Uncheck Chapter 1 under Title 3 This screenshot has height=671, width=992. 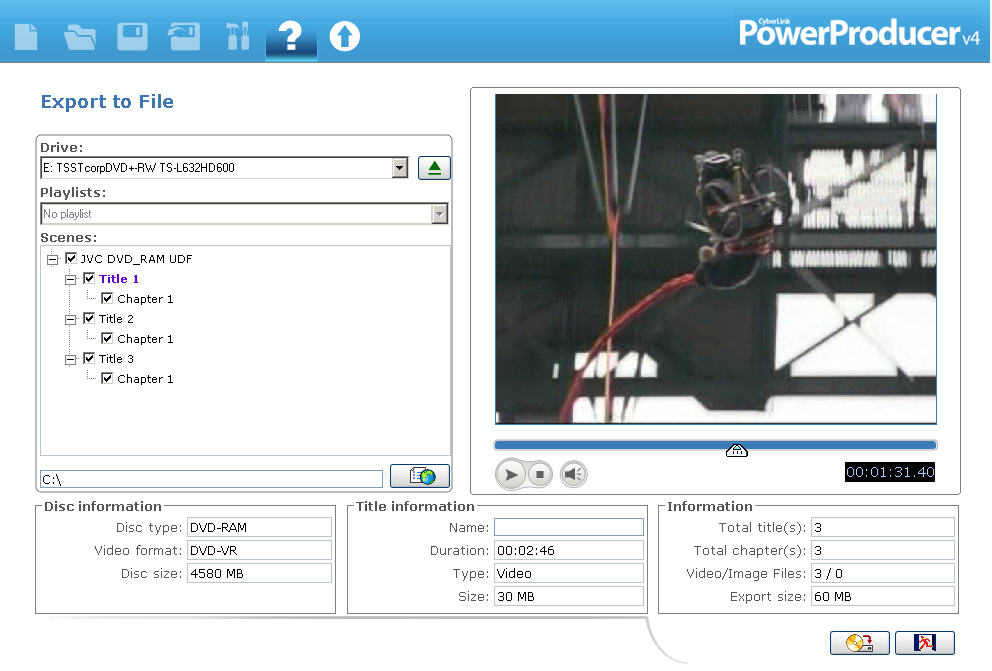coord(107,378)
